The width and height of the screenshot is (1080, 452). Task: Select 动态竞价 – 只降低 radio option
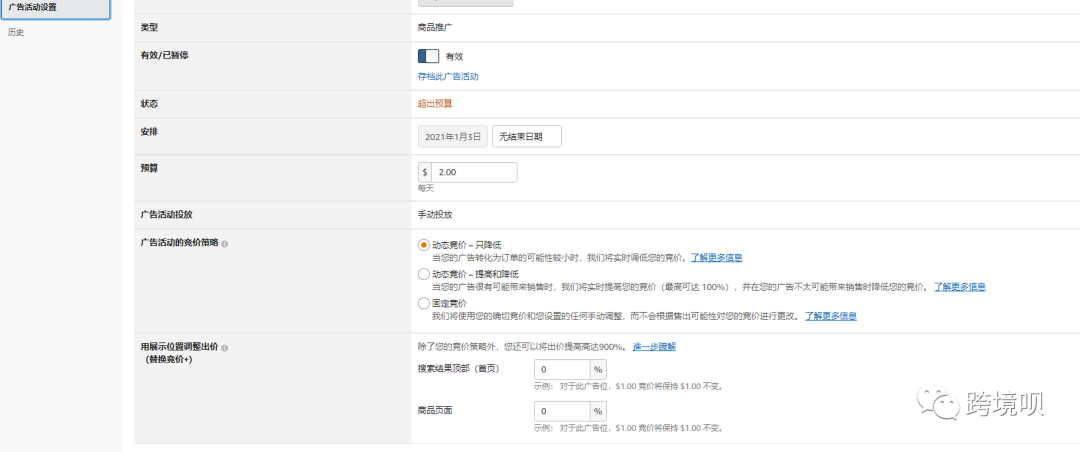click(x=424, y=245)
